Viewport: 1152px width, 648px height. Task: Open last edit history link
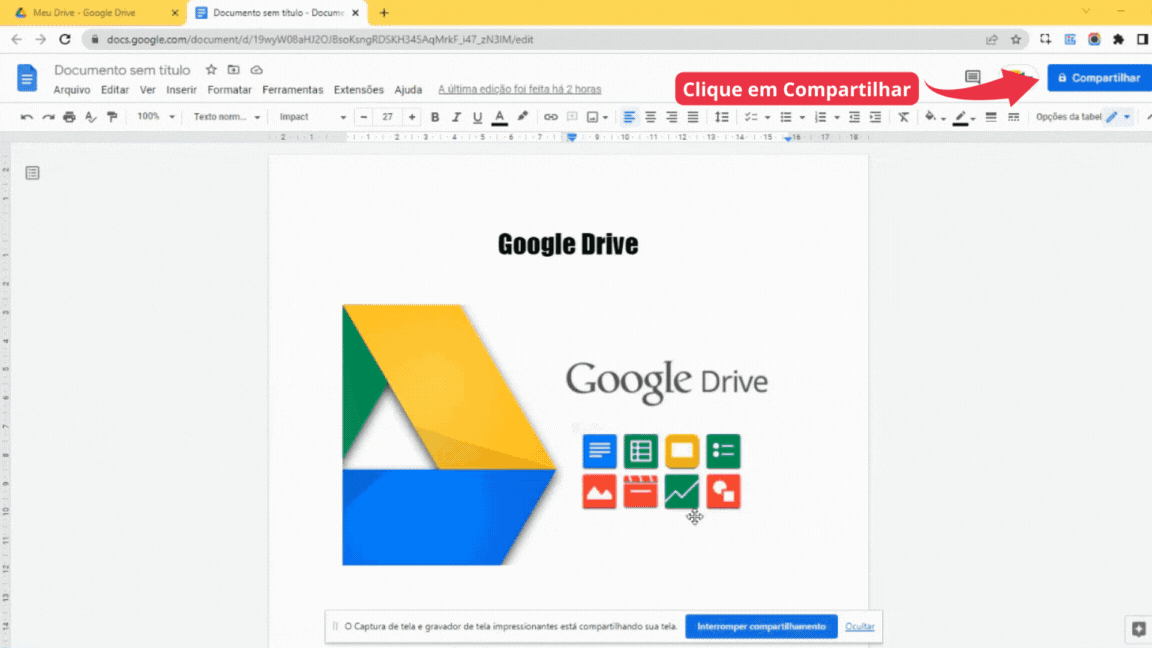(x=519, y=90)
